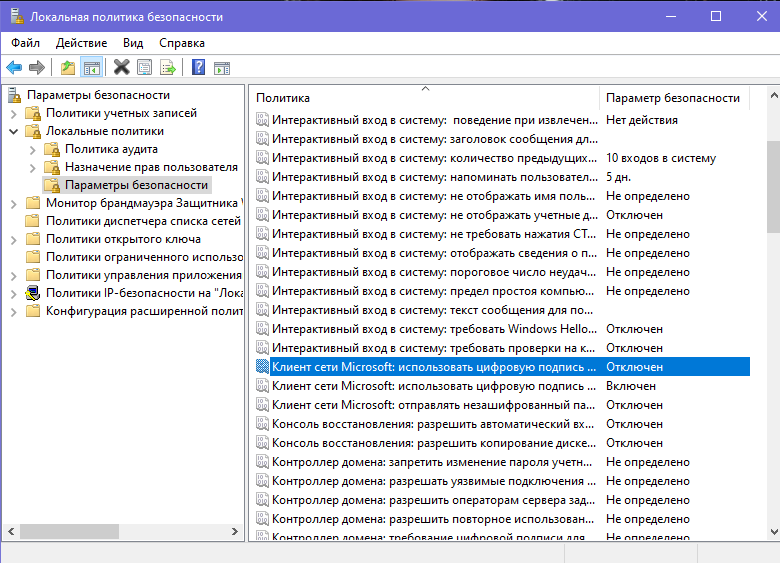780x563 pixels.
Task: Open the Действие menu
Action: coord(81,43)
